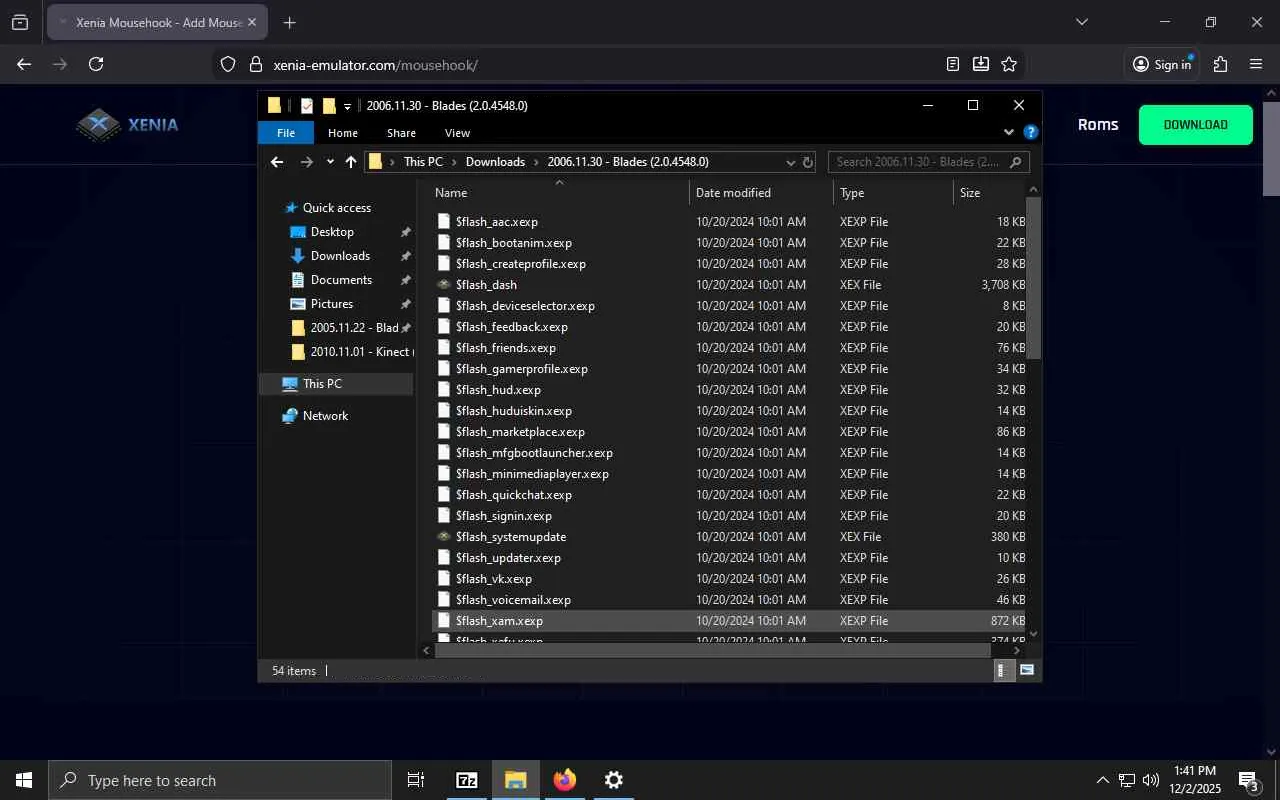Select Quick access in navigation pane
Viewport: 1280px width, 800px height.
click(337, 208)
